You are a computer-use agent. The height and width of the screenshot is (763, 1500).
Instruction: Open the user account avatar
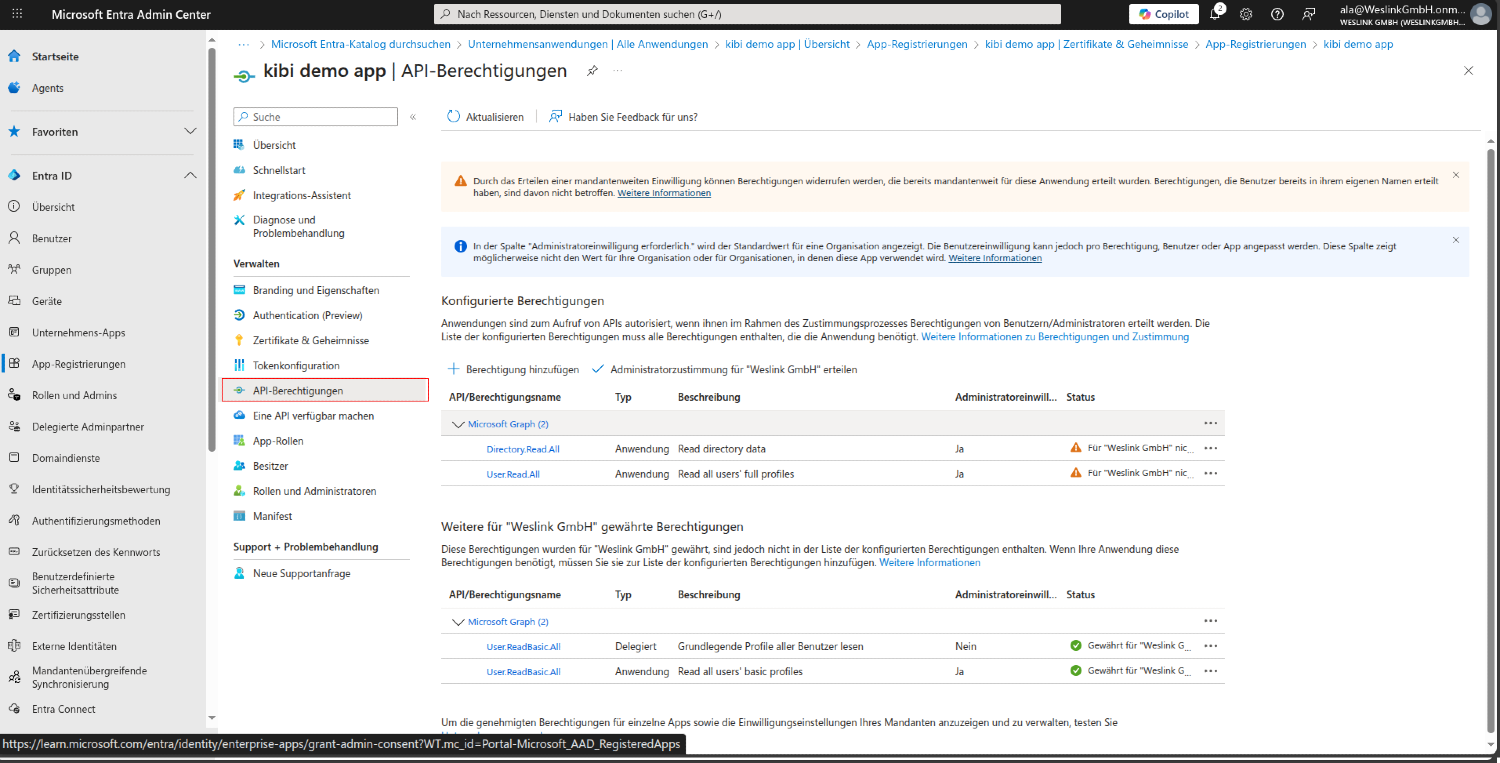pyautogui.click(x=1481, y=14)
